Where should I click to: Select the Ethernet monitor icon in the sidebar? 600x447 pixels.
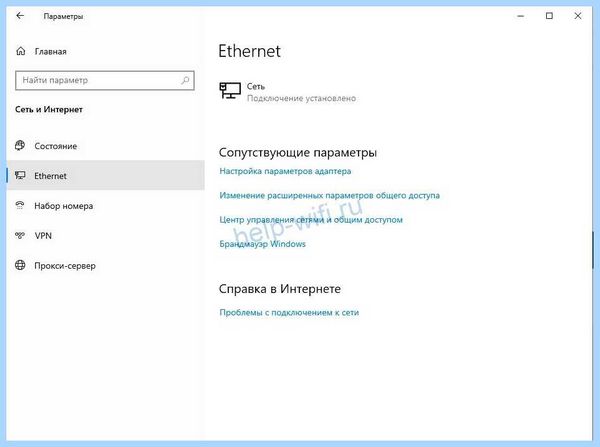(x=20, y=175)
